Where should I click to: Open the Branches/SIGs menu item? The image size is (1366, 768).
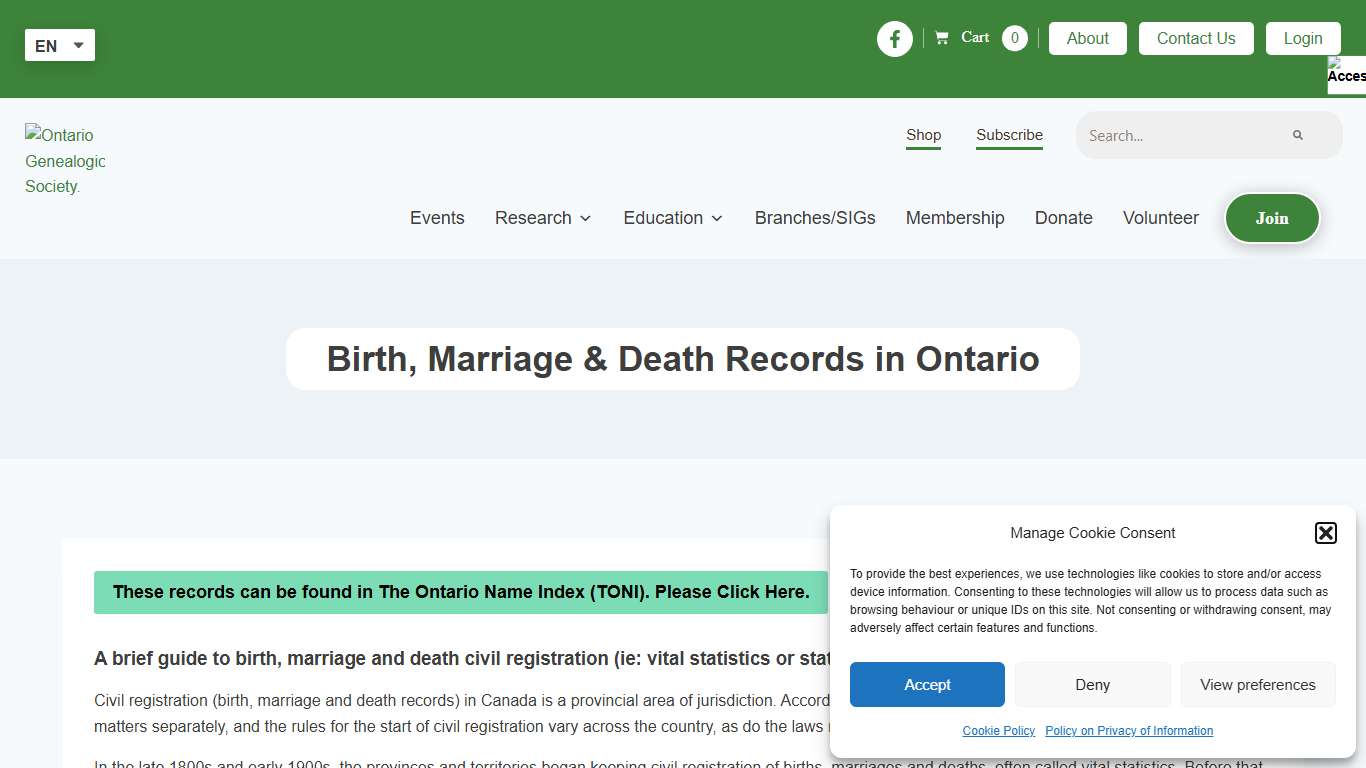tap(815, 217)
